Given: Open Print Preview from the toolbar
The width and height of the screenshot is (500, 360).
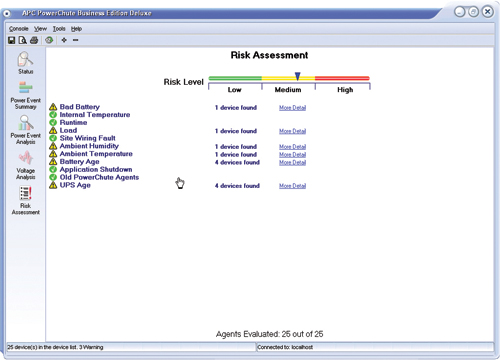Looking at the screenshot, I should (23, 40).
